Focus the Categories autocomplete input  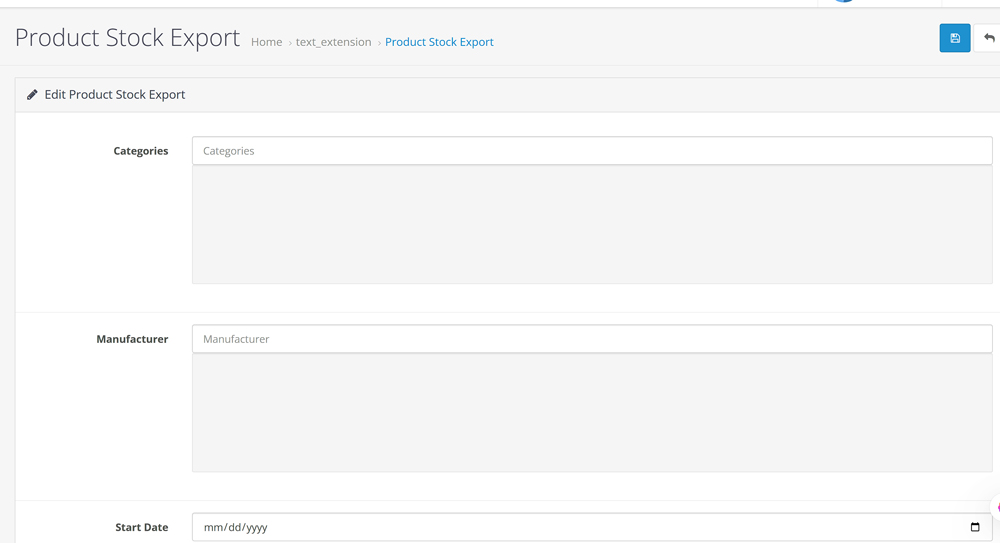[591, 151]
